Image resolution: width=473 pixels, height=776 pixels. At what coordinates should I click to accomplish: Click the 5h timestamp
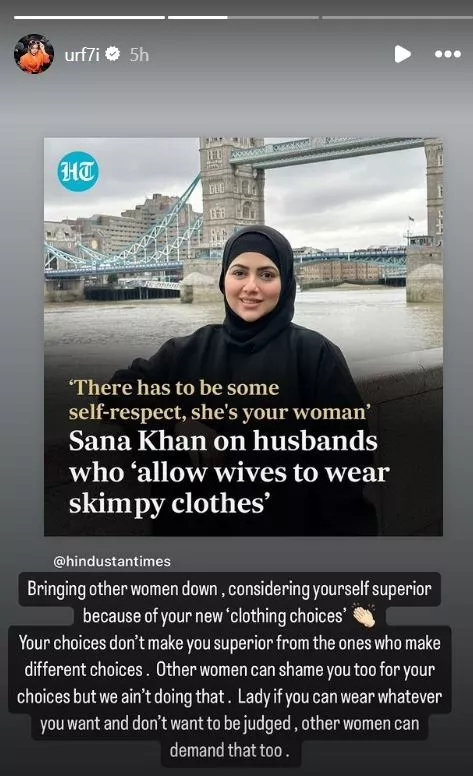click(139, 54)
